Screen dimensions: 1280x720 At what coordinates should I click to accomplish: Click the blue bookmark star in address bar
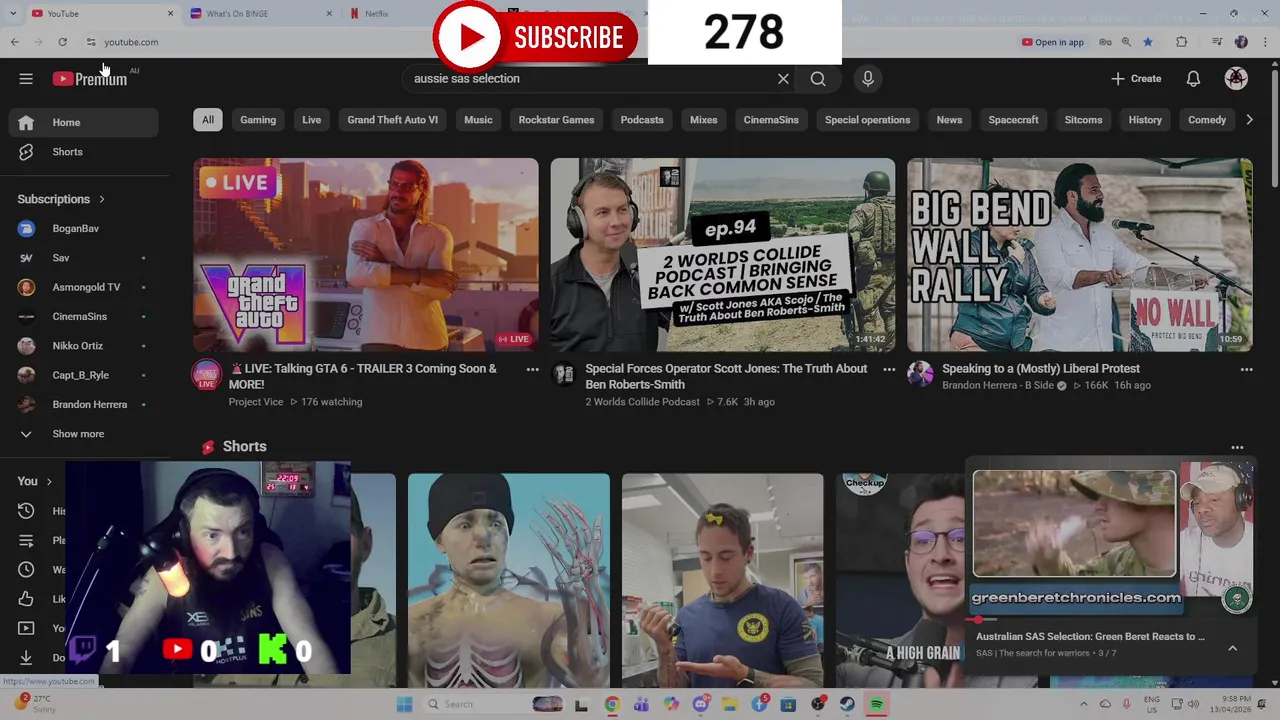pyautogui.click(x=1147, y=42)
